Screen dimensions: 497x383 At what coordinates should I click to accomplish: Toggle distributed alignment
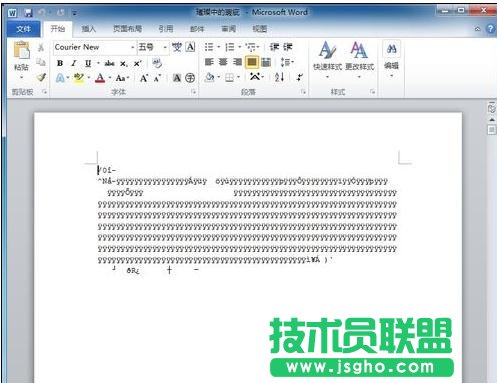coord(266,62)
